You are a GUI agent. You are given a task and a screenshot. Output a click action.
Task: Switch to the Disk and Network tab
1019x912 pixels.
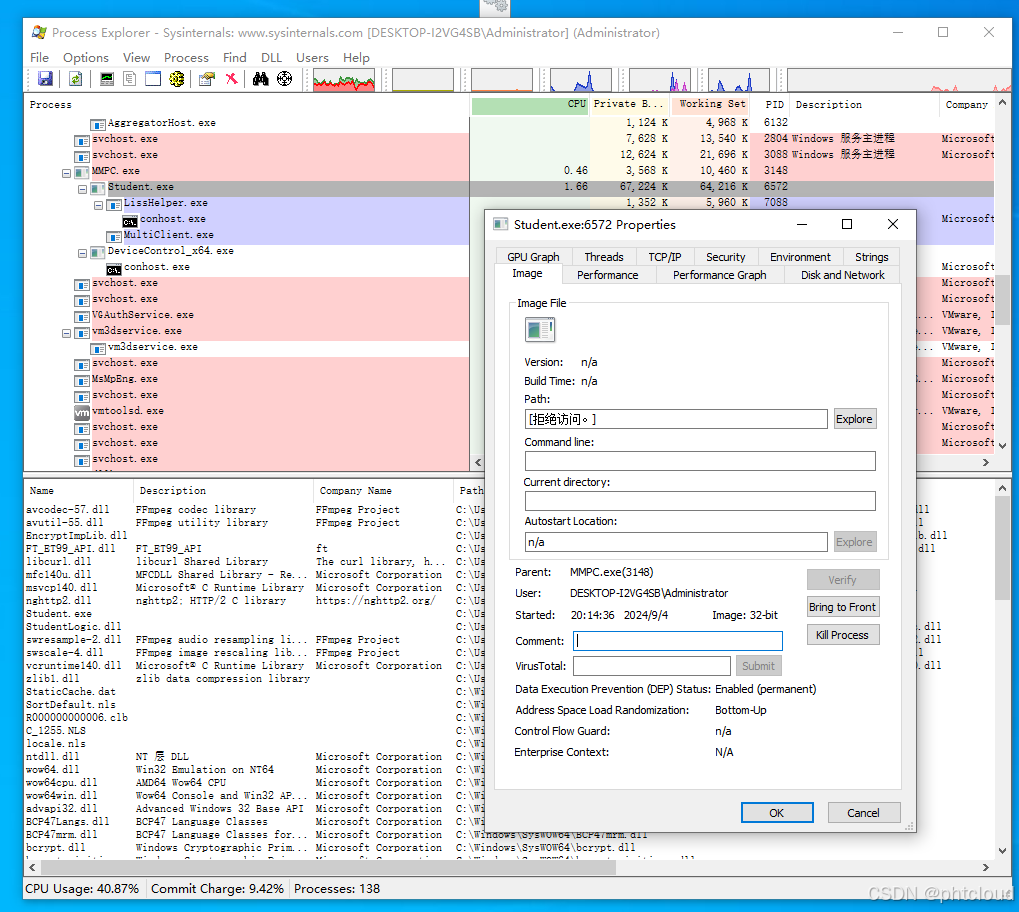pyautogui.click(x=842, y=275)
